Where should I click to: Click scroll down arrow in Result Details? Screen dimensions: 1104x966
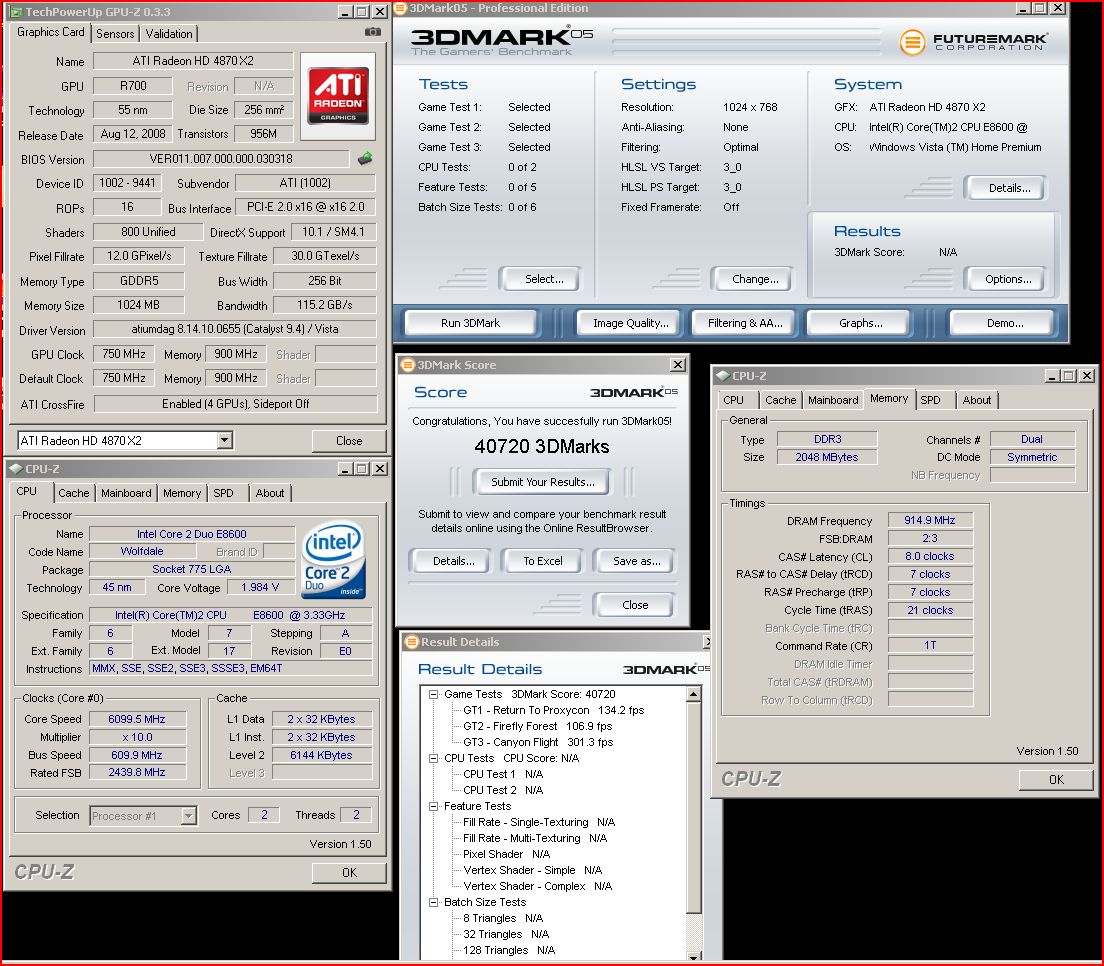point(694,956)
